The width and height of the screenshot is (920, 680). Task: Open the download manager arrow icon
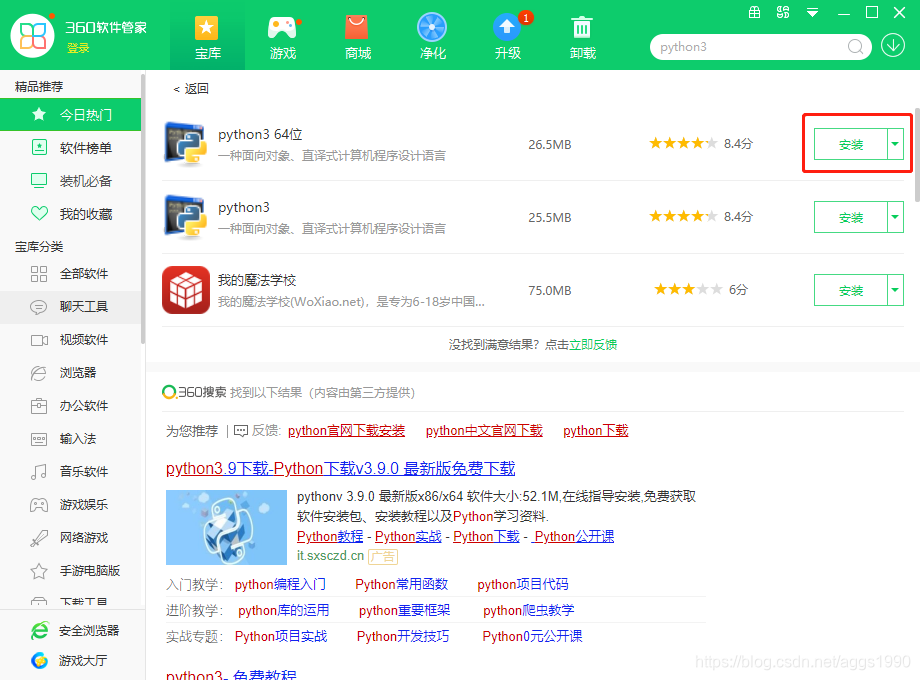[x=893, y=46]
